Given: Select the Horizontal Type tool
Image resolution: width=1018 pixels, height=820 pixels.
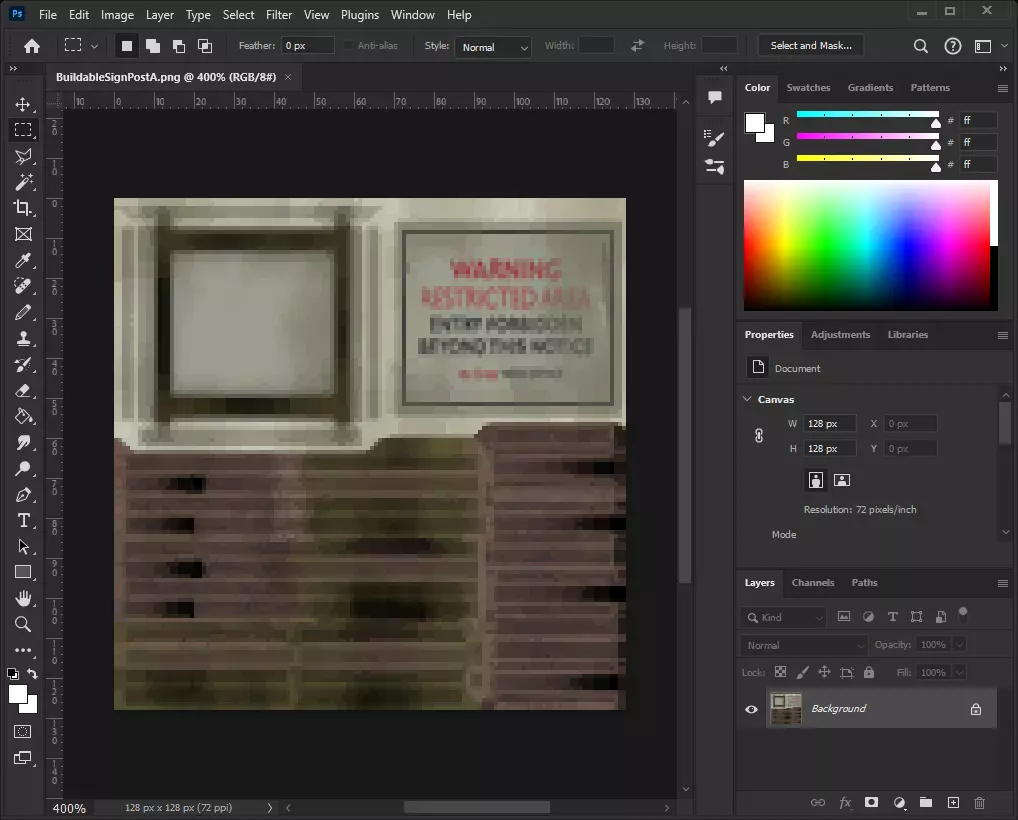Looking at the screenshot, I should point(23,520).
